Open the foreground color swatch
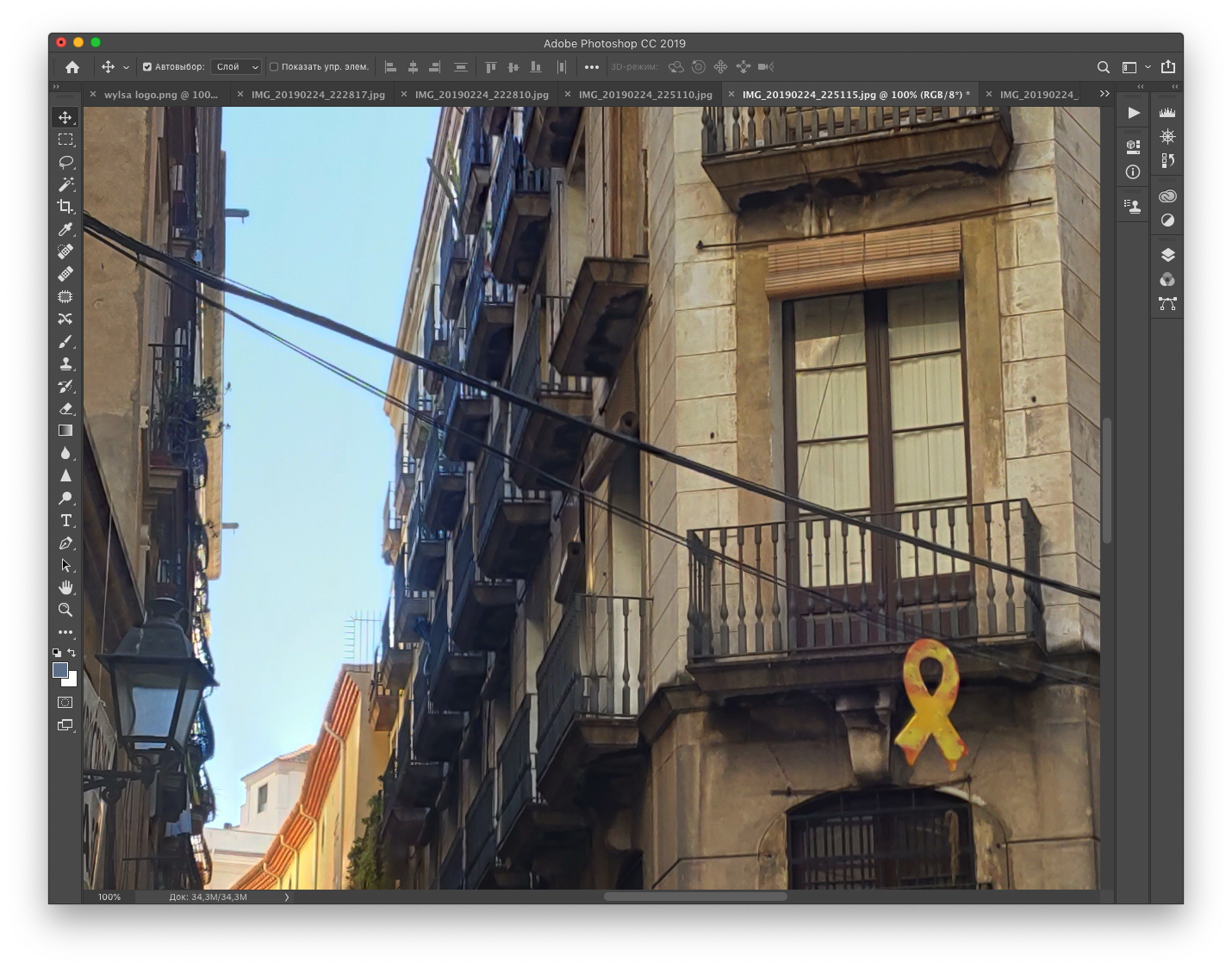The image size is (1232, 968). 60,670
